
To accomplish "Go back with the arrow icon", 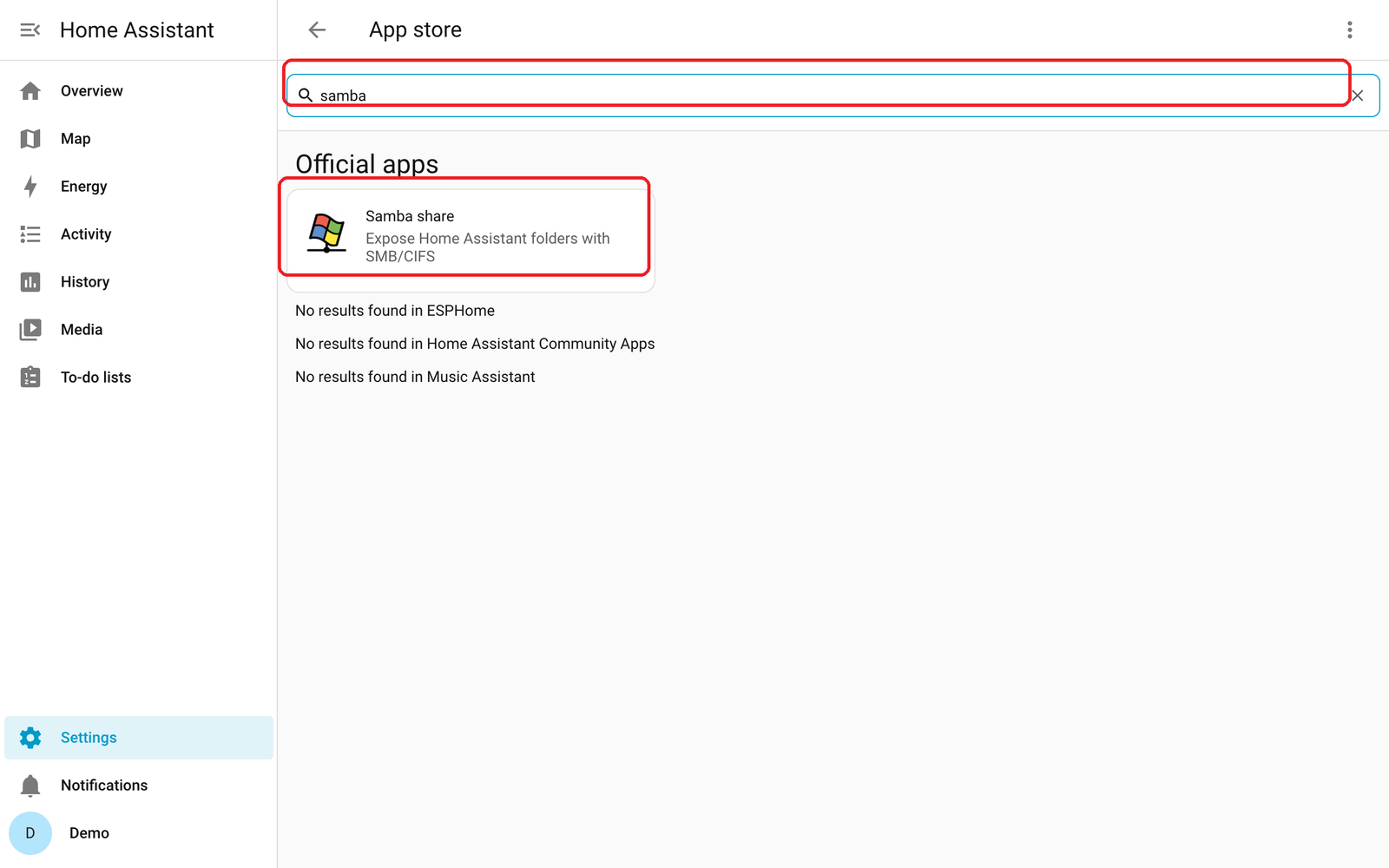I will click(317, 30).
